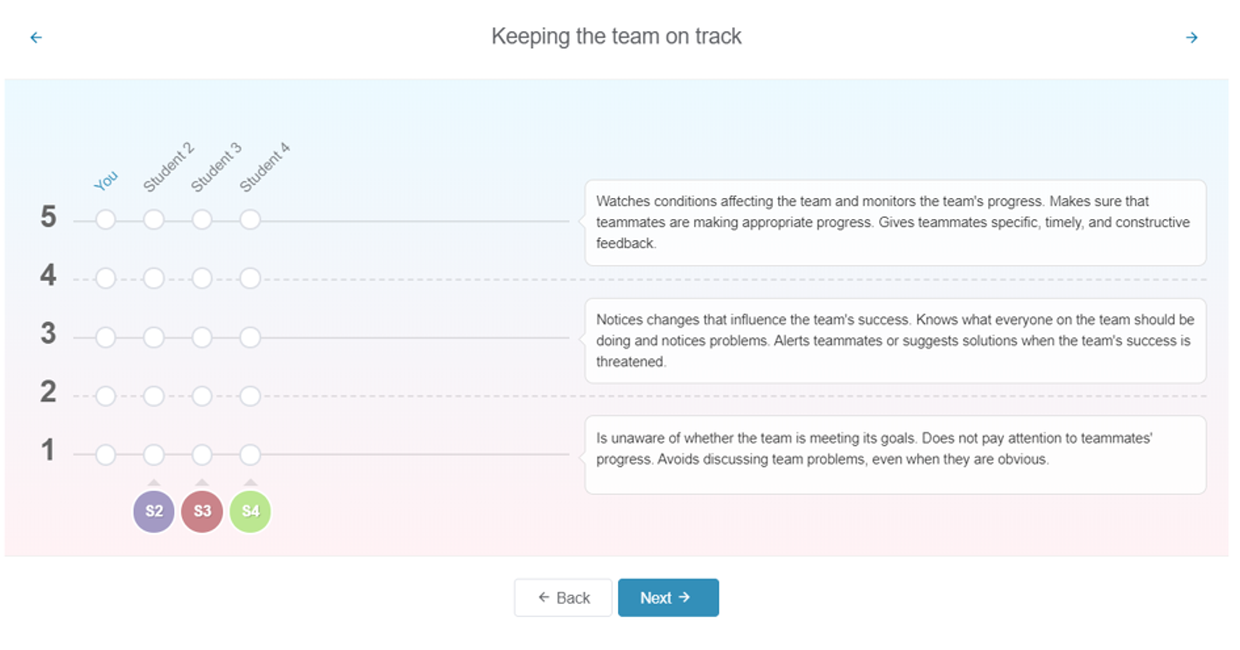
Task: Rate Student 4 at level 5
Action: coord(250,220)
